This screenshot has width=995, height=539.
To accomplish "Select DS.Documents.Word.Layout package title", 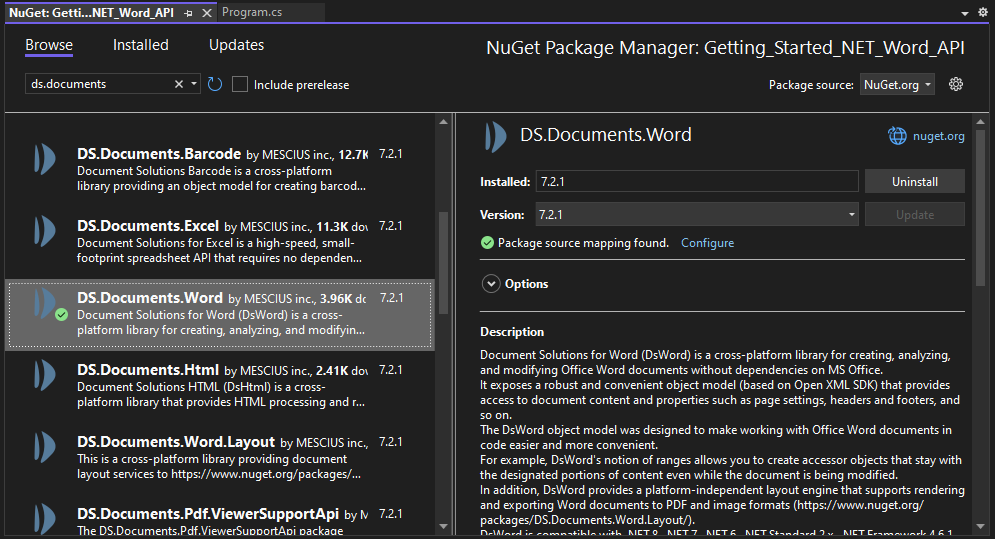I will click(176, 442).
